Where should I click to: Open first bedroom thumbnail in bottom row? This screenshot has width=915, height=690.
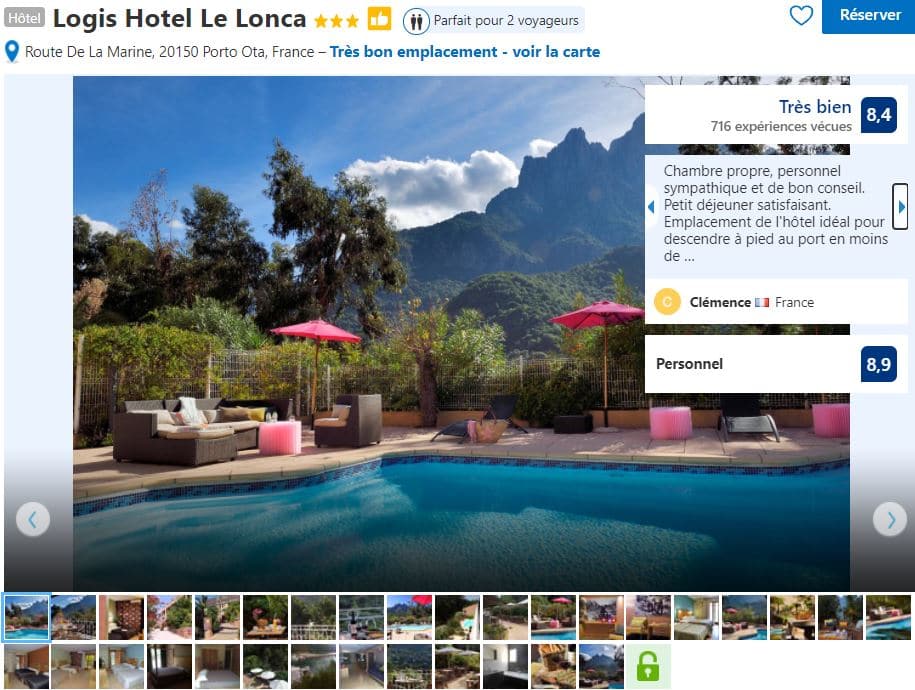click(x=26, y=667)
